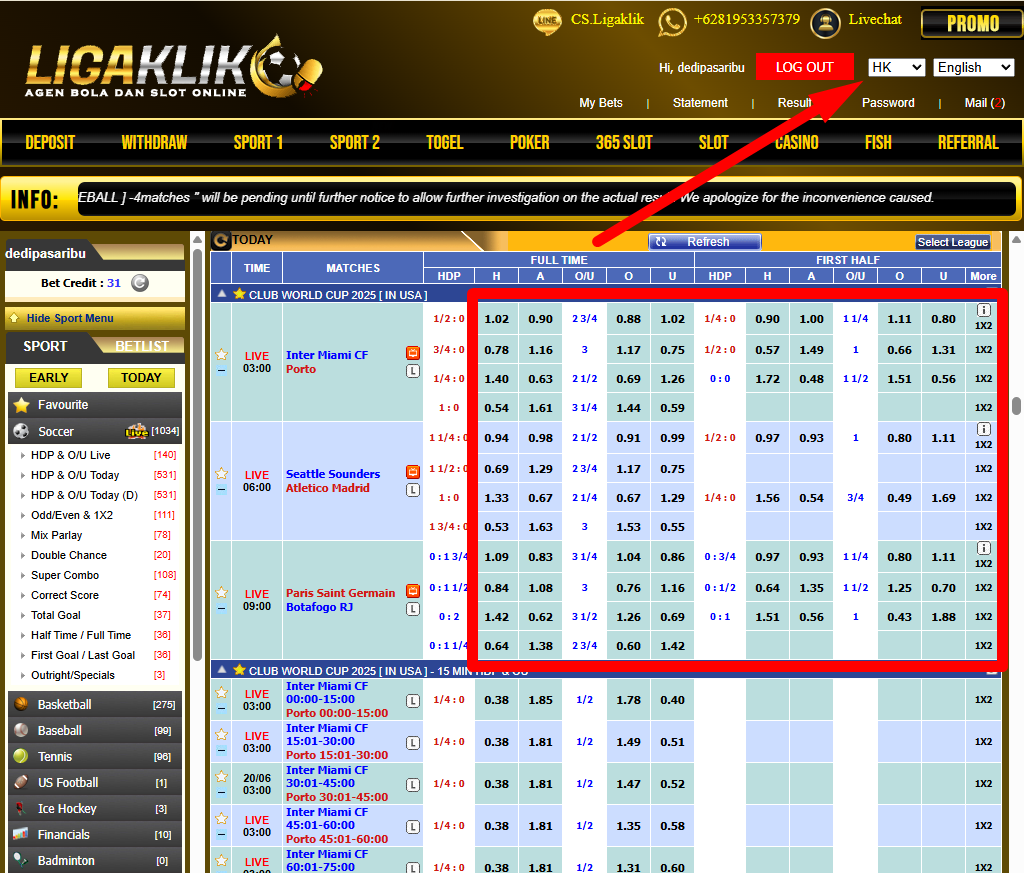Open the English language dropdown

(974, 67)
